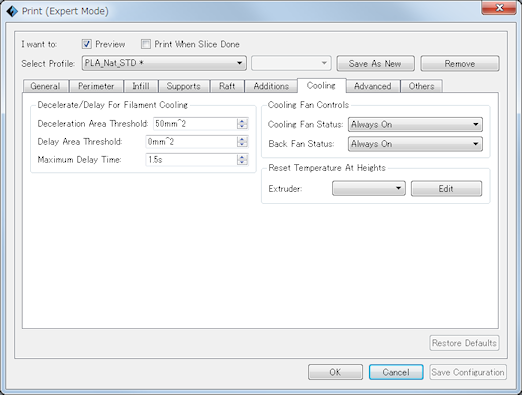Toggle the Preview checkbox
Viewport: 522px width, 395px height.
pyautogui.click(x=87, y=44)
